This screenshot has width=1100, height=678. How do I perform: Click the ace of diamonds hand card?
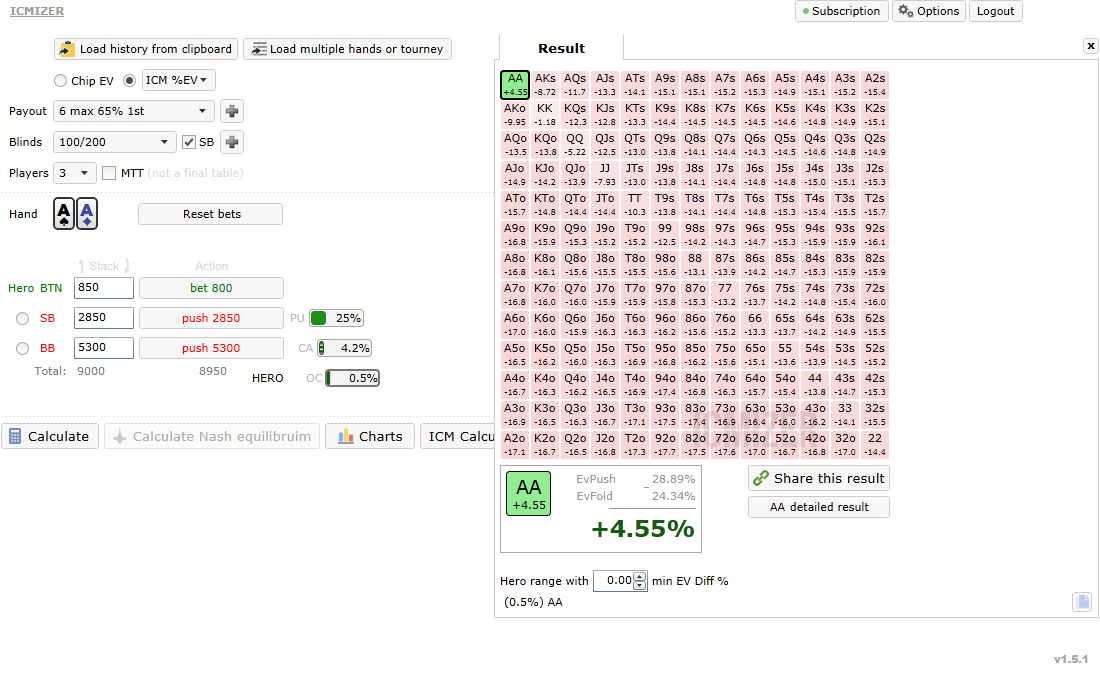pos(87,214)
